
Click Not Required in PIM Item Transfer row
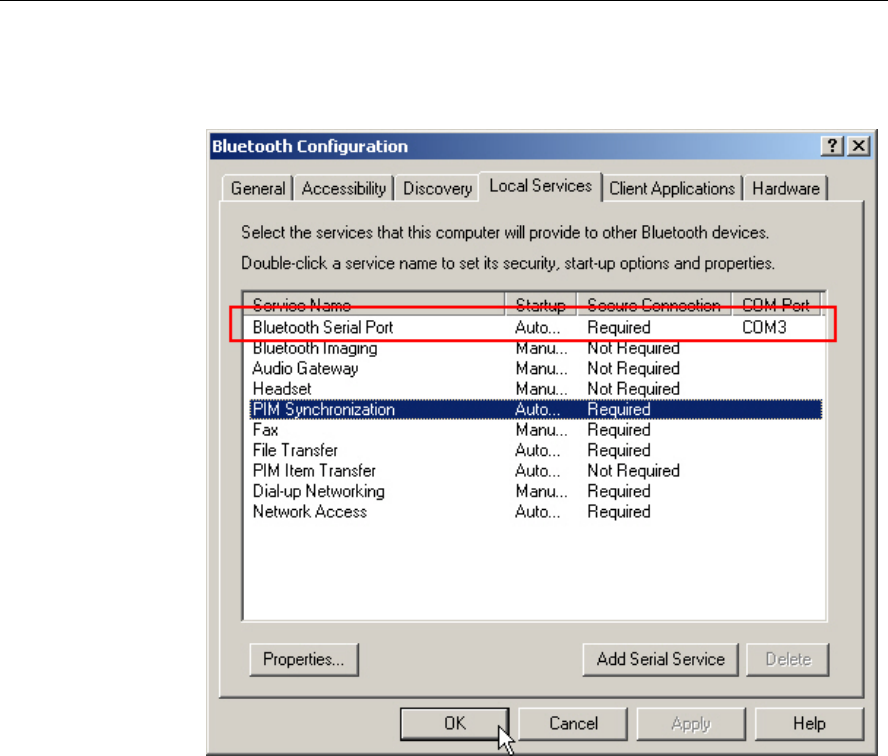(x=633, y=471)
